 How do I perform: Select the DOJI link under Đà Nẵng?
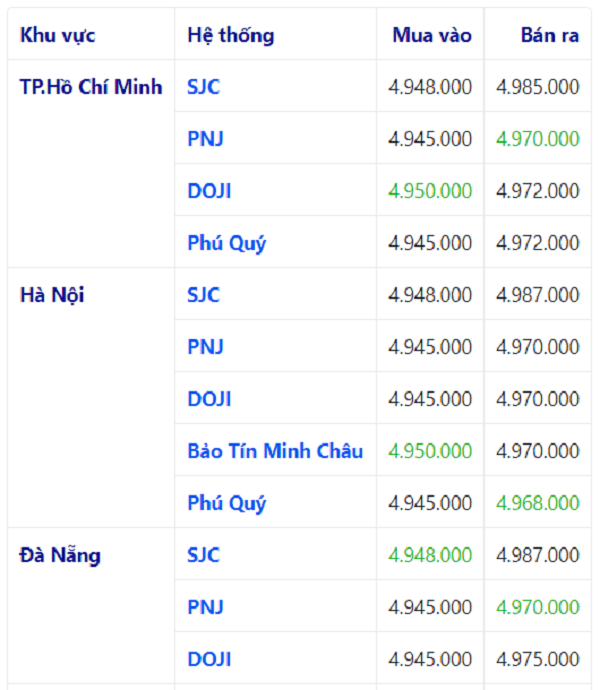(x=209, y=659)
